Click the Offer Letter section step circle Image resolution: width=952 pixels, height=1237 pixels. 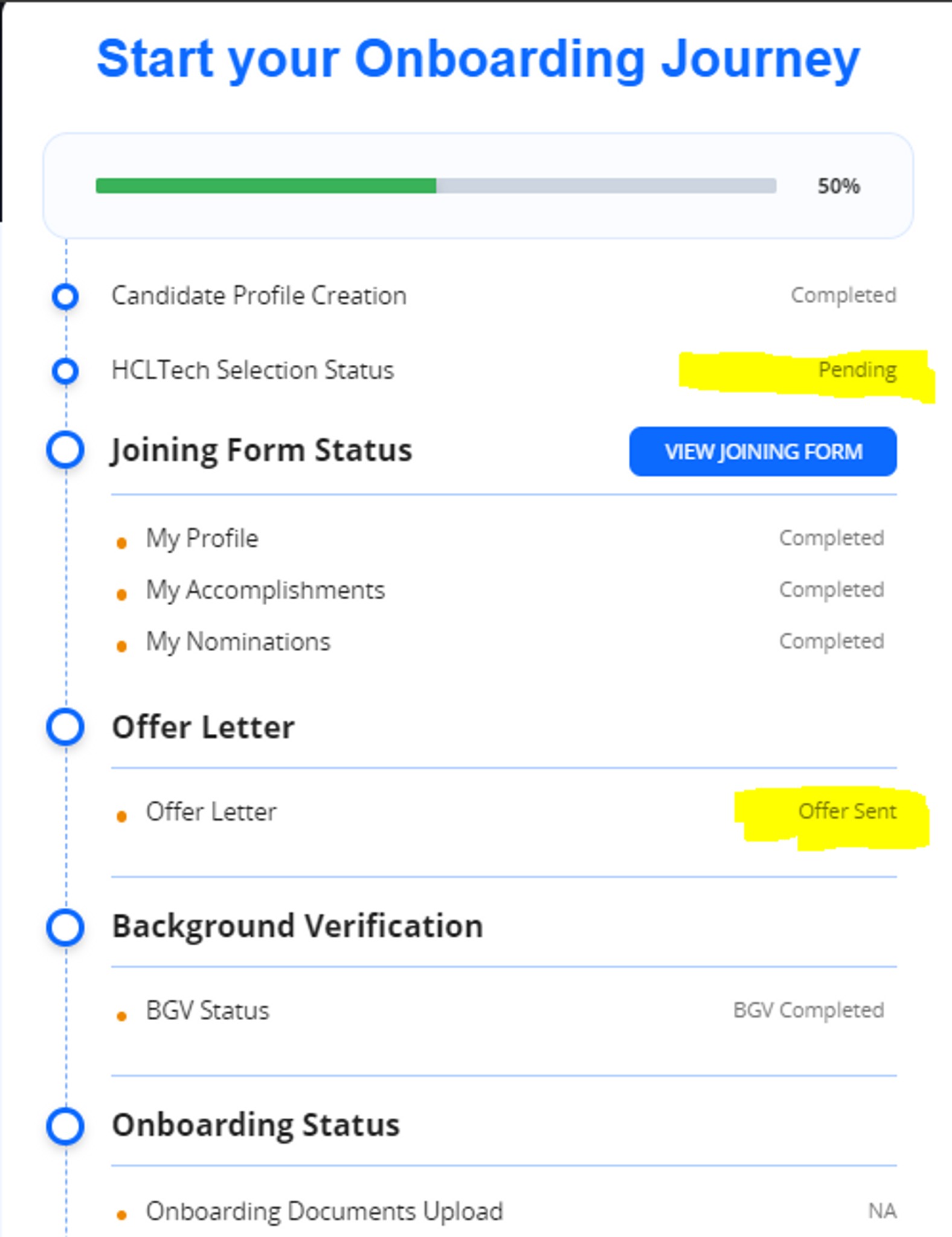click(65, 727)
